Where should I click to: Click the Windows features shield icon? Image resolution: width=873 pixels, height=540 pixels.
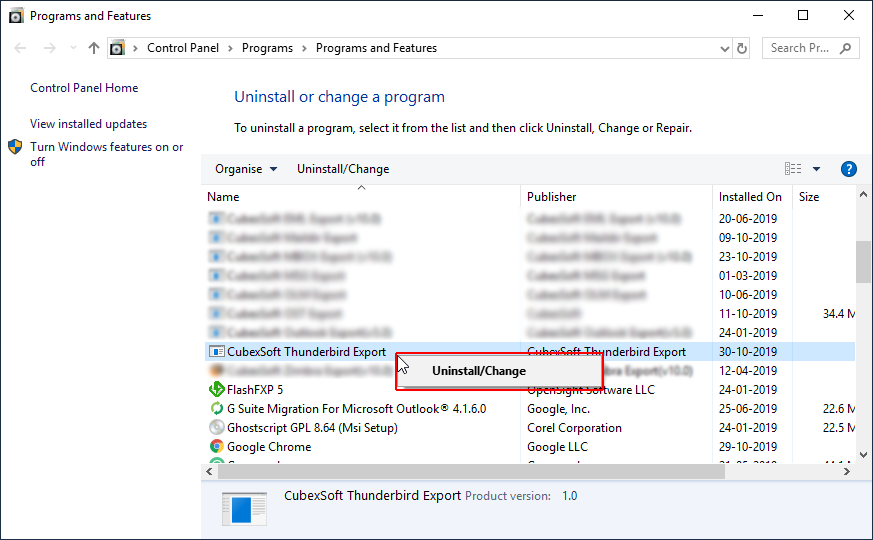click(x=15, y=147)
